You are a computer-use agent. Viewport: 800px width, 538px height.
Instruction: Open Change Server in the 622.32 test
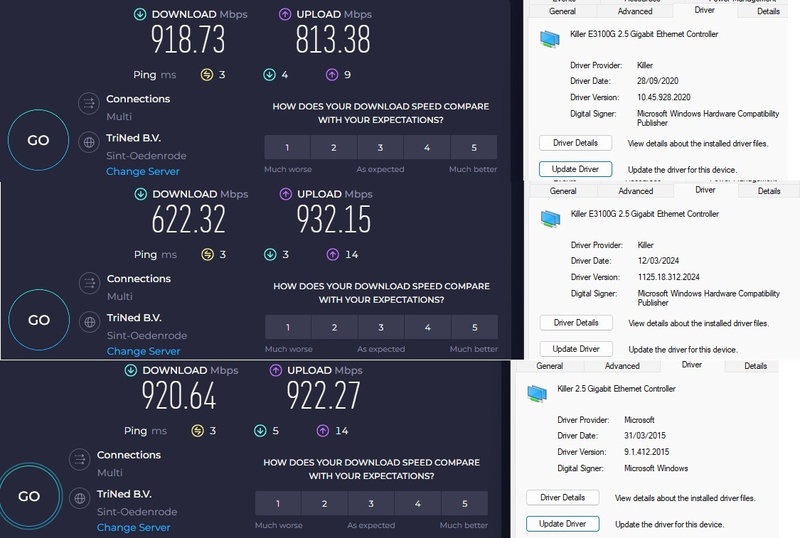tap(143, 351)
